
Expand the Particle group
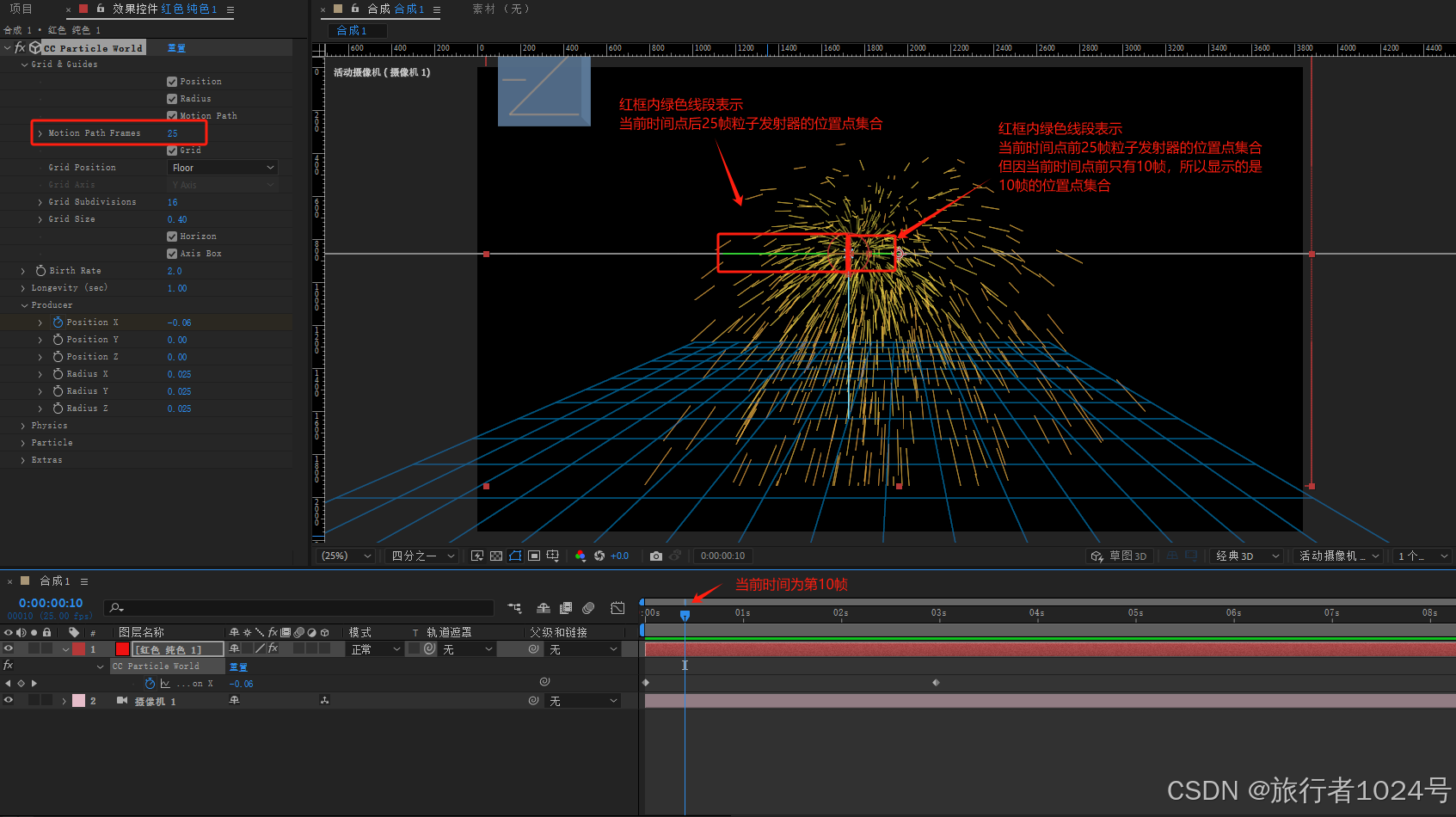[23, 443]
